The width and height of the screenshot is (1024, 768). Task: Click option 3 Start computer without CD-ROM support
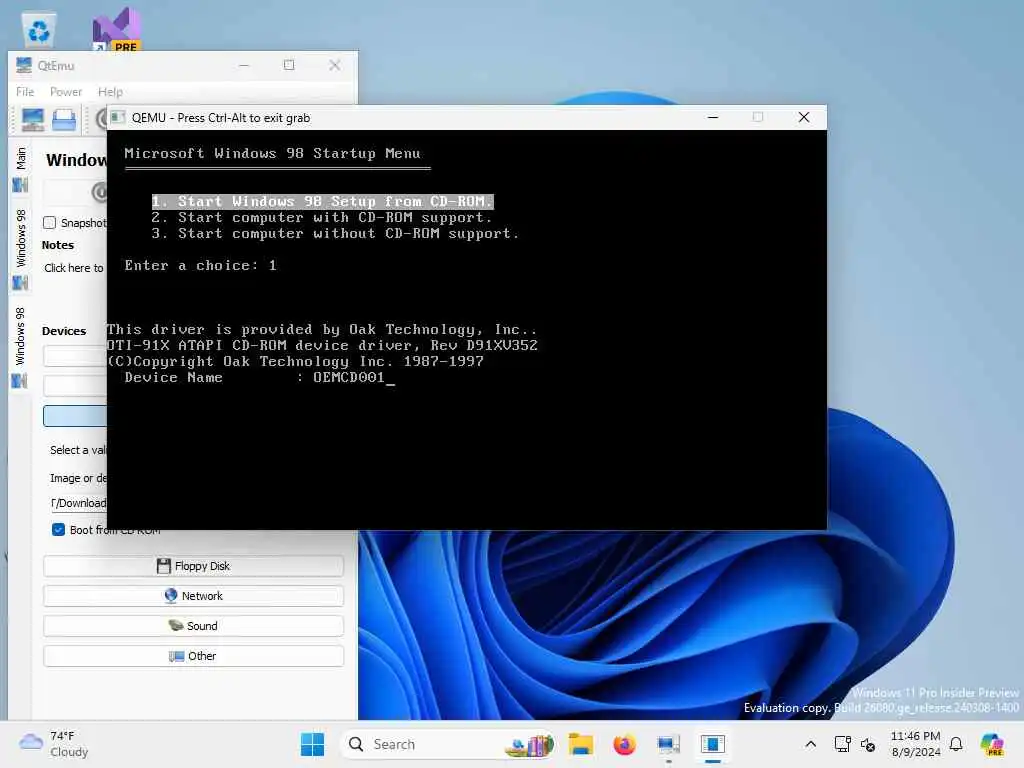pos(335,234)
